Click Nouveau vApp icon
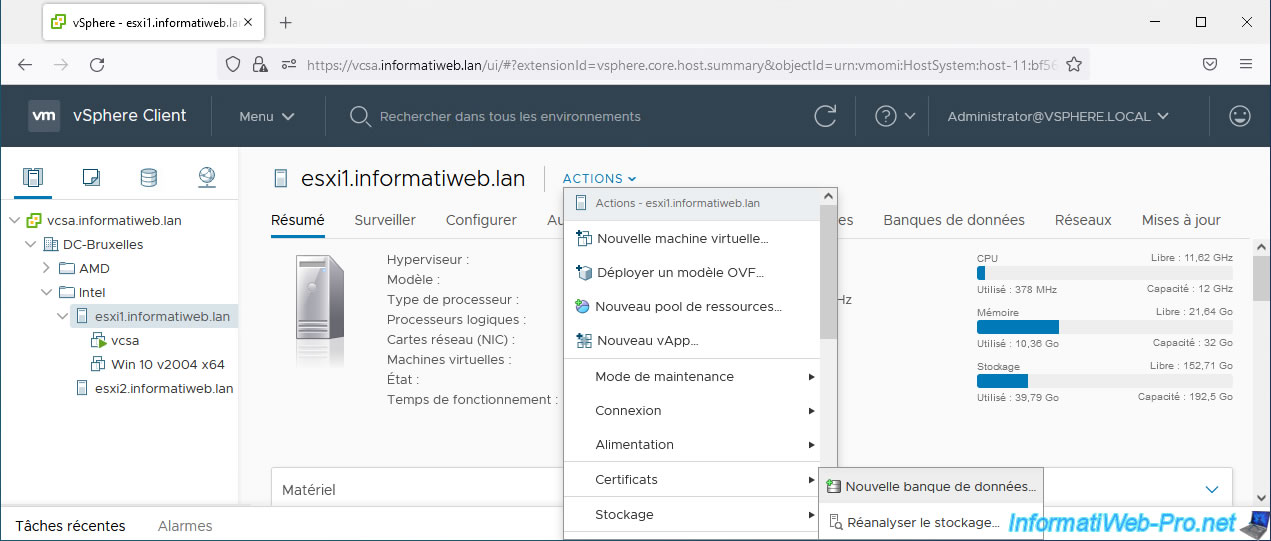 [x=585, y=340]
